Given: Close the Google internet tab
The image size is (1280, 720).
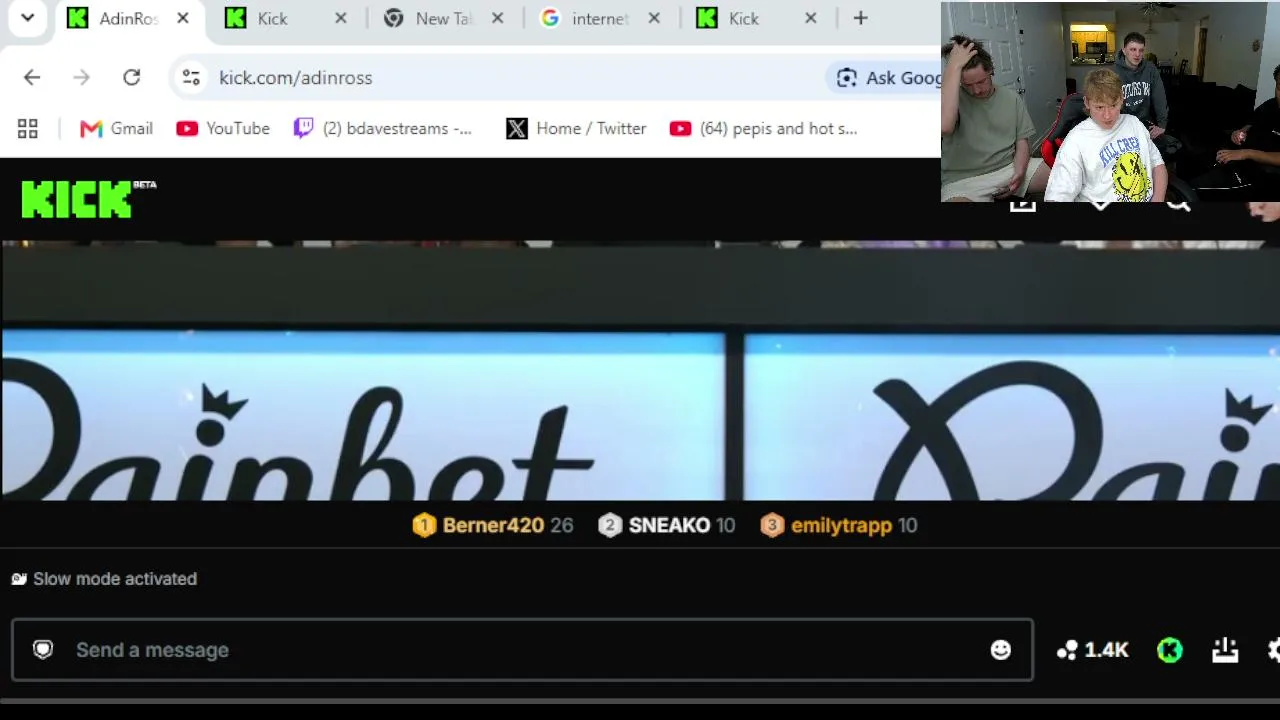Looking at the screenshot, I should coord(654,18).
